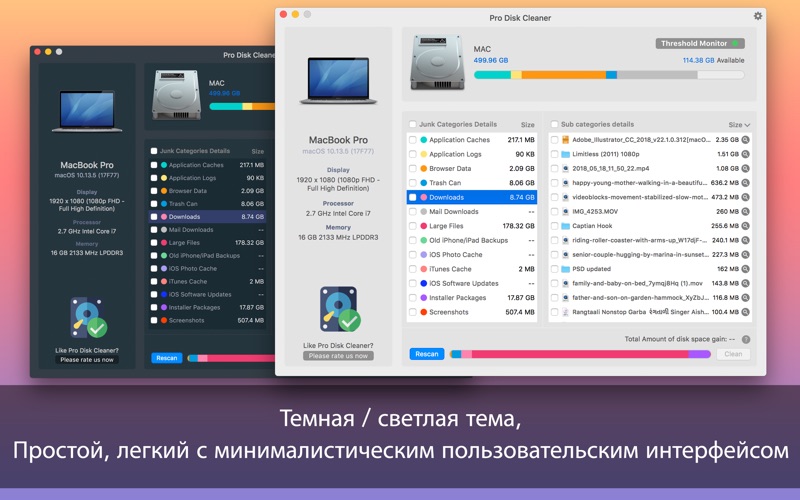Tick Installer Packages checkbox in dark window
The width and height of the screenshot is (800, 500).
tap(154, 308)
